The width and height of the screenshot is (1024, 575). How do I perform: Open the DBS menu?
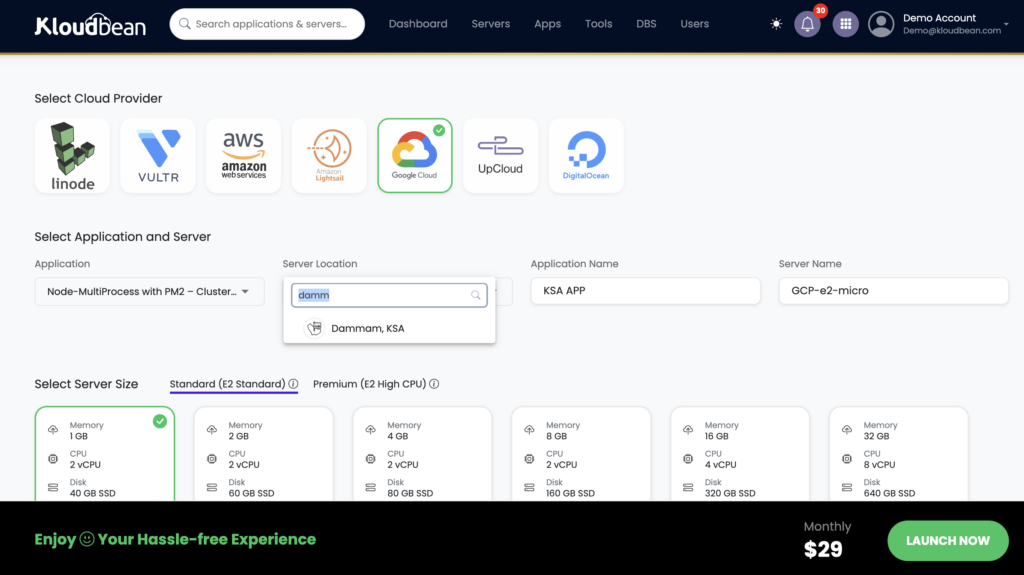click(x=646, y=24)
